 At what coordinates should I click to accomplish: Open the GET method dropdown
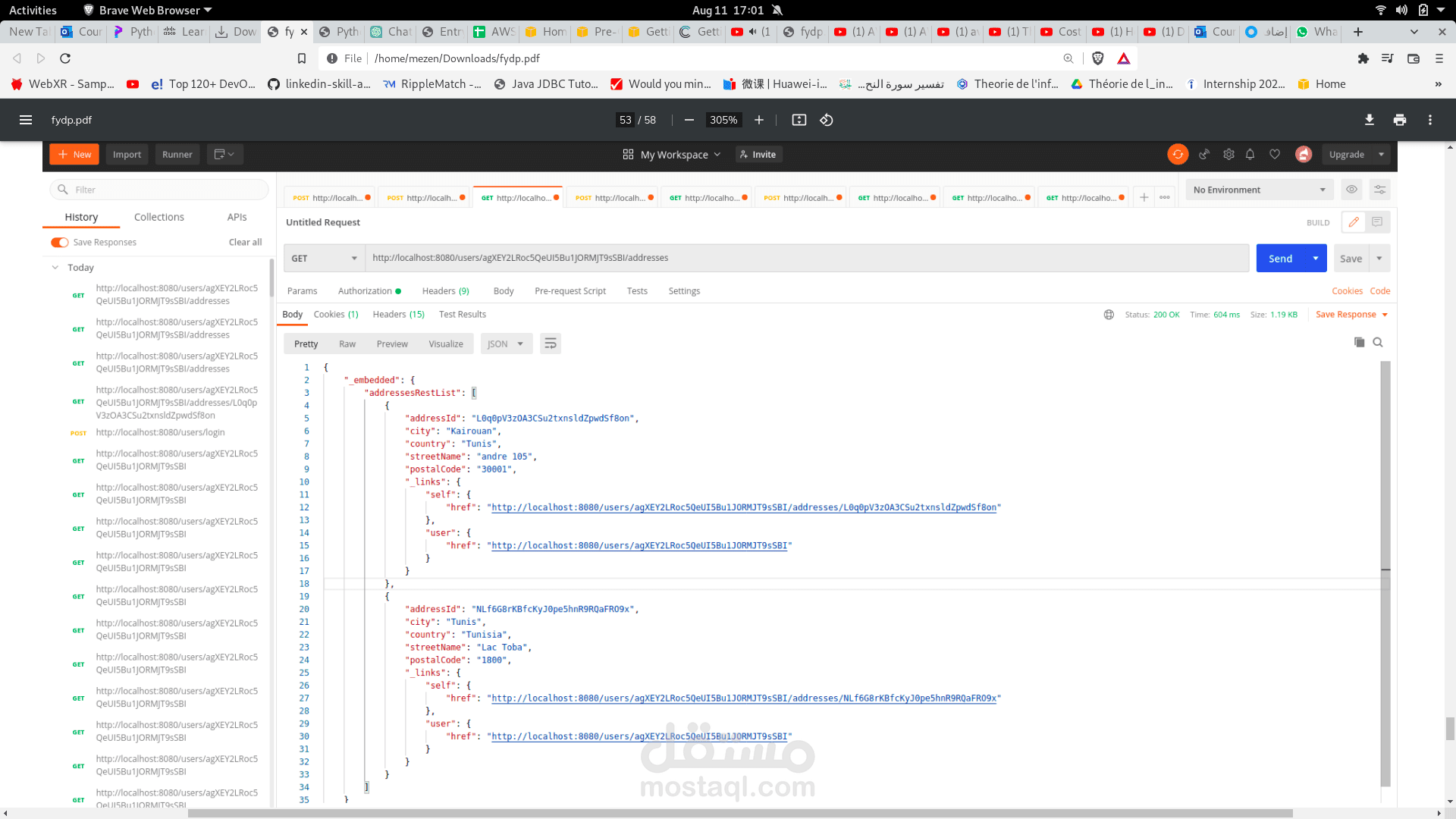tap(324, 259)
